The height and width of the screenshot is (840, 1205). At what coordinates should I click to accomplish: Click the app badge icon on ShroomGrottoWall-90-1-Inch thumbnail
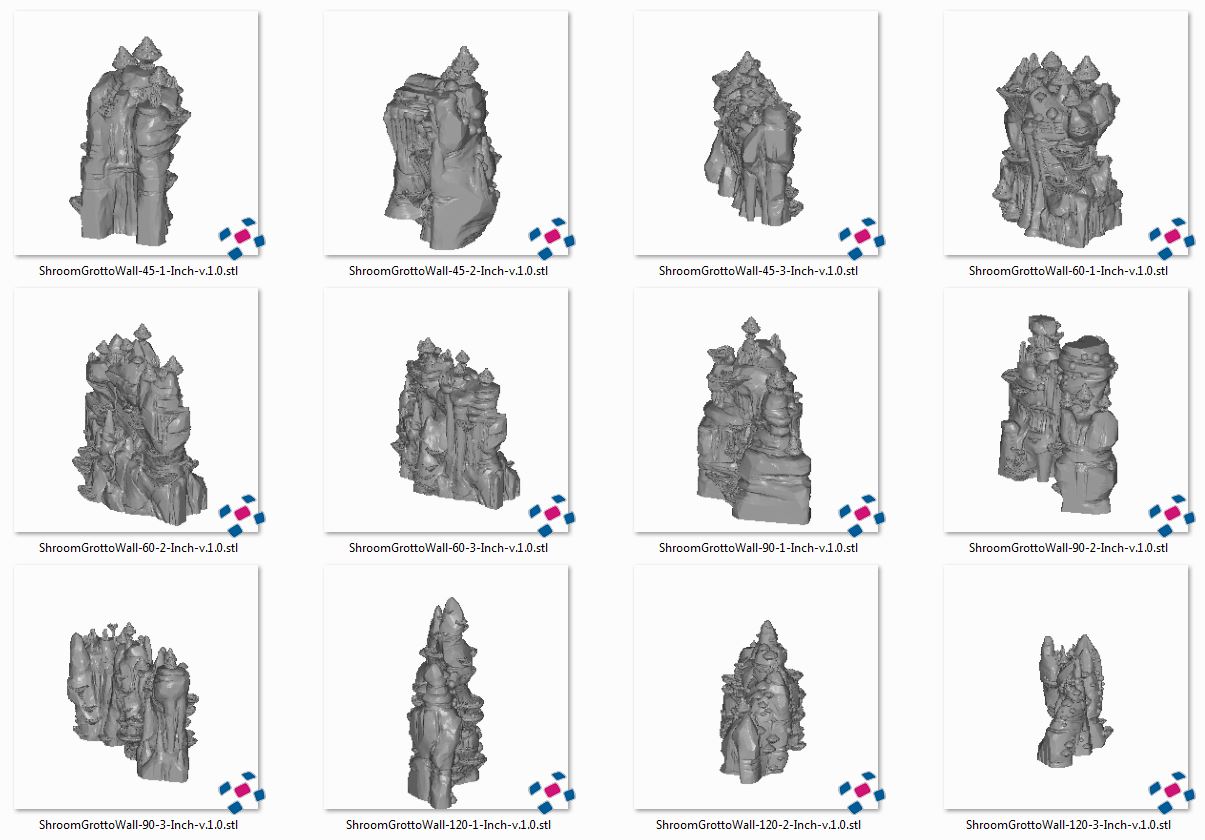(x=861, y=513)
